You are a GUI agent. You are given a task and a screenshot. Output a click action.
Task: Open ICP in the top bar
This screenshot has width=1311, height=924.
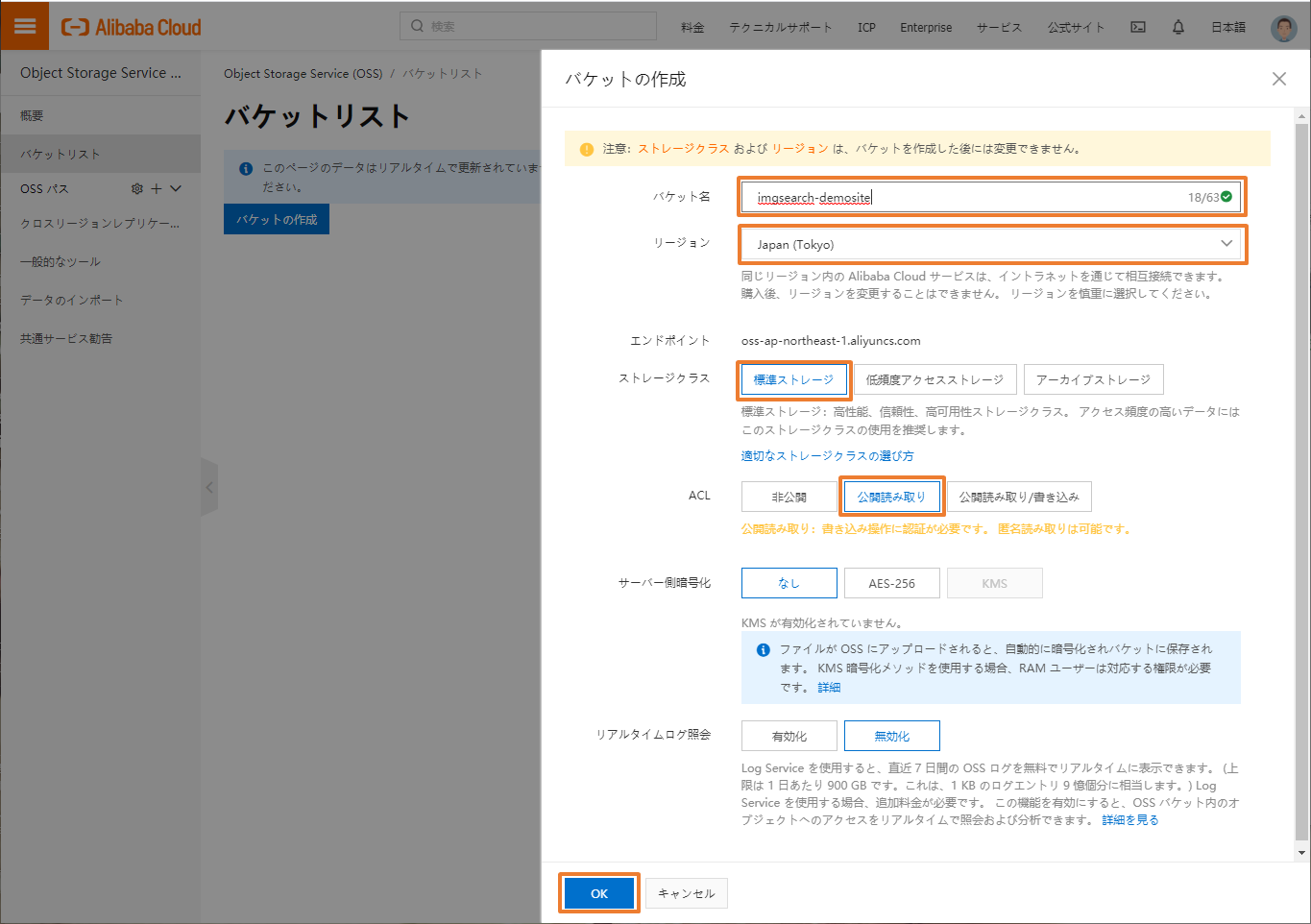coord(866,27)
